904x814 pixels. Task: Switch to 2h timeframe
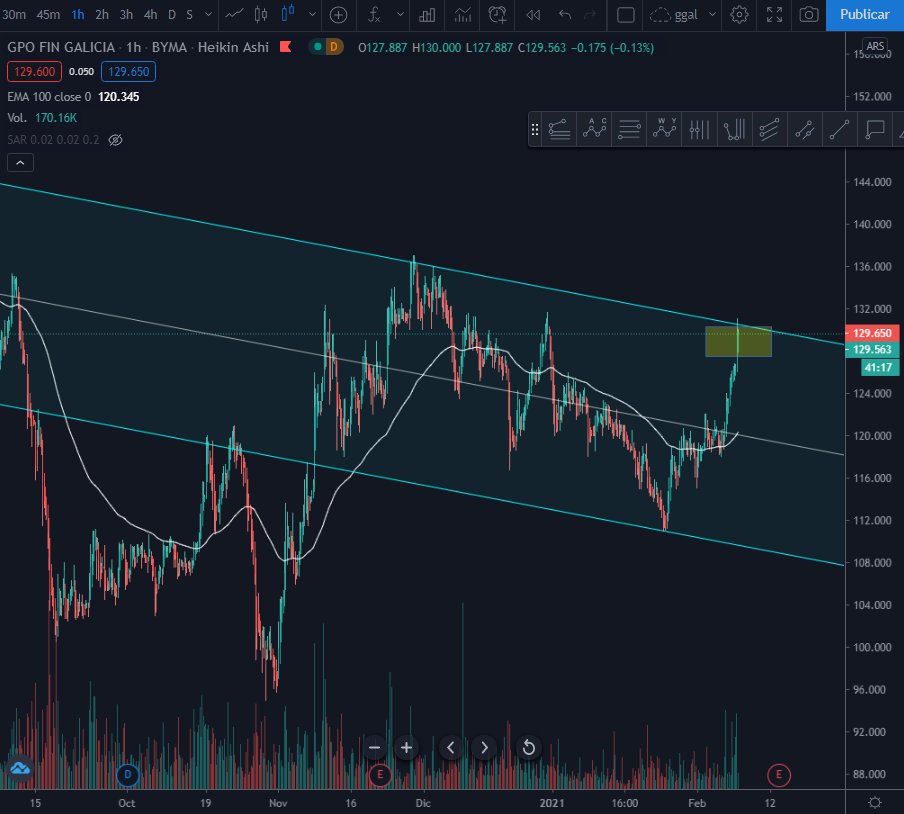(x=101, y=14)
